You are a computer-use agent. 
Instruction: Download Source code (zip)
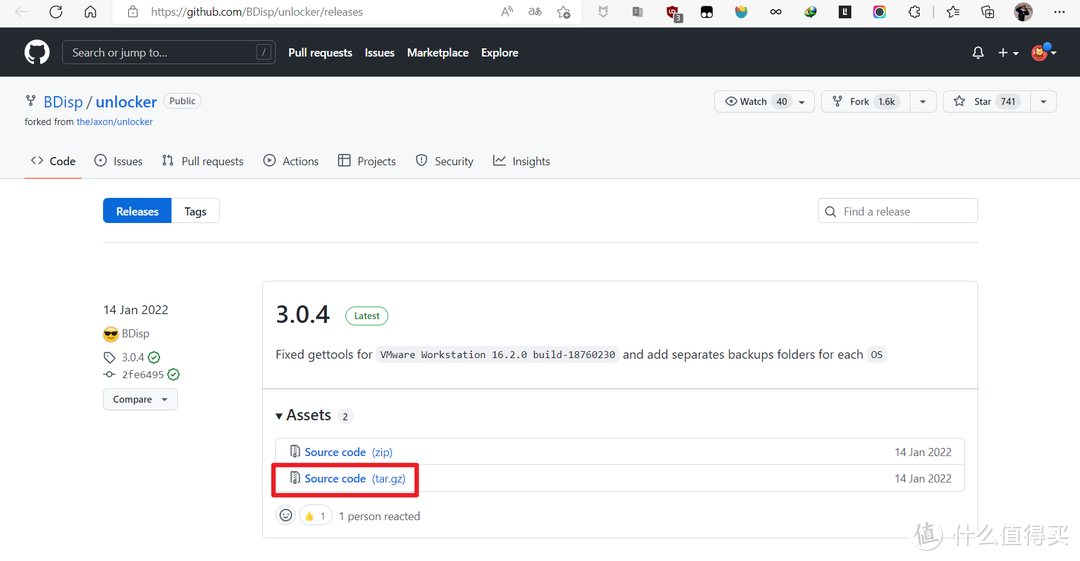349,452
